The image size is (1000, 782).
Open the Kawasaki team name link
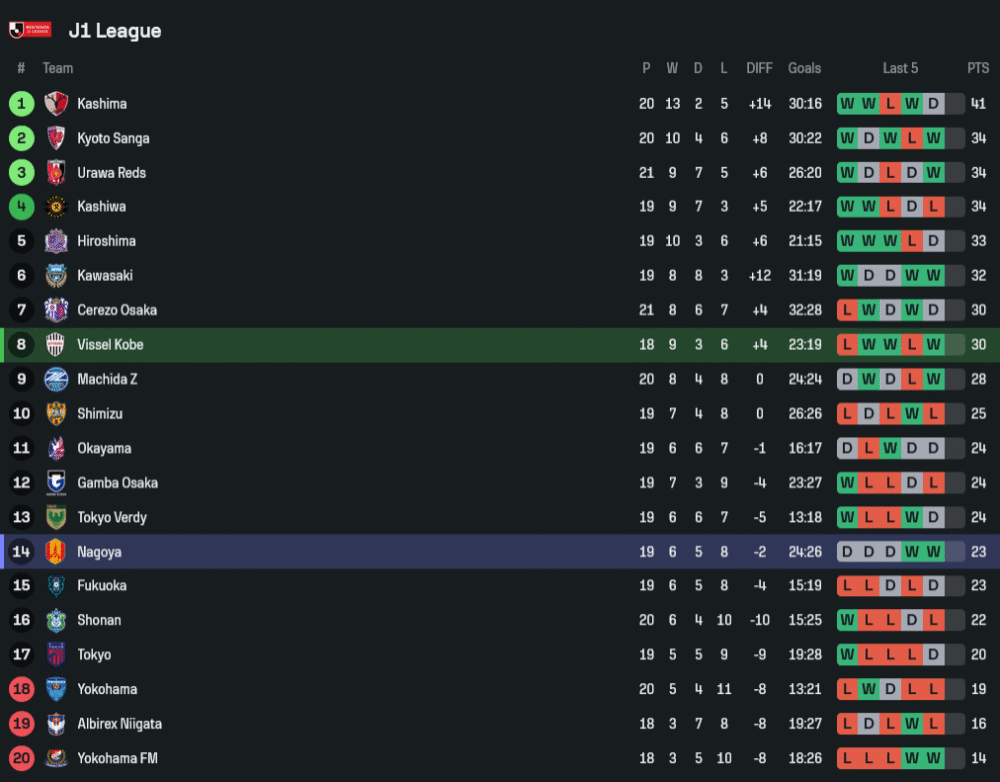[105, 276]
